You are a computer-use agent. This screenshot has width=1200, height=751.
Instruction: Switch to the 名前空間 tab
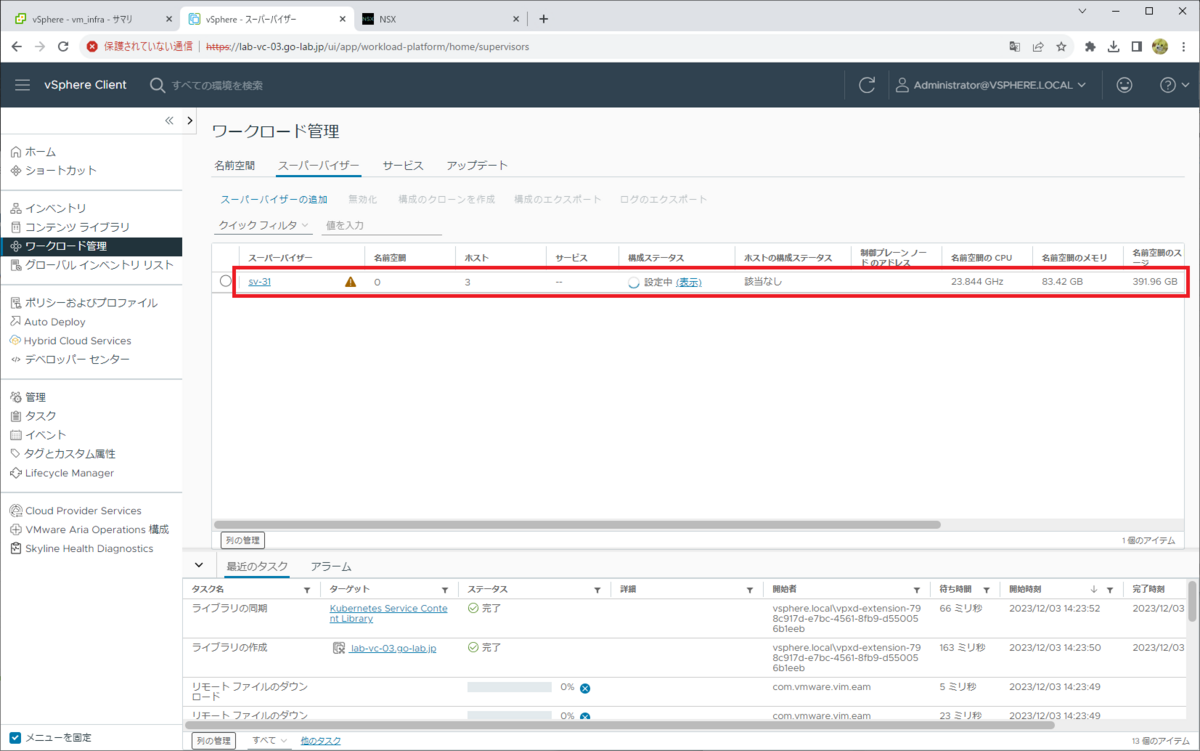pyautogui.click(x=235, y=166)
